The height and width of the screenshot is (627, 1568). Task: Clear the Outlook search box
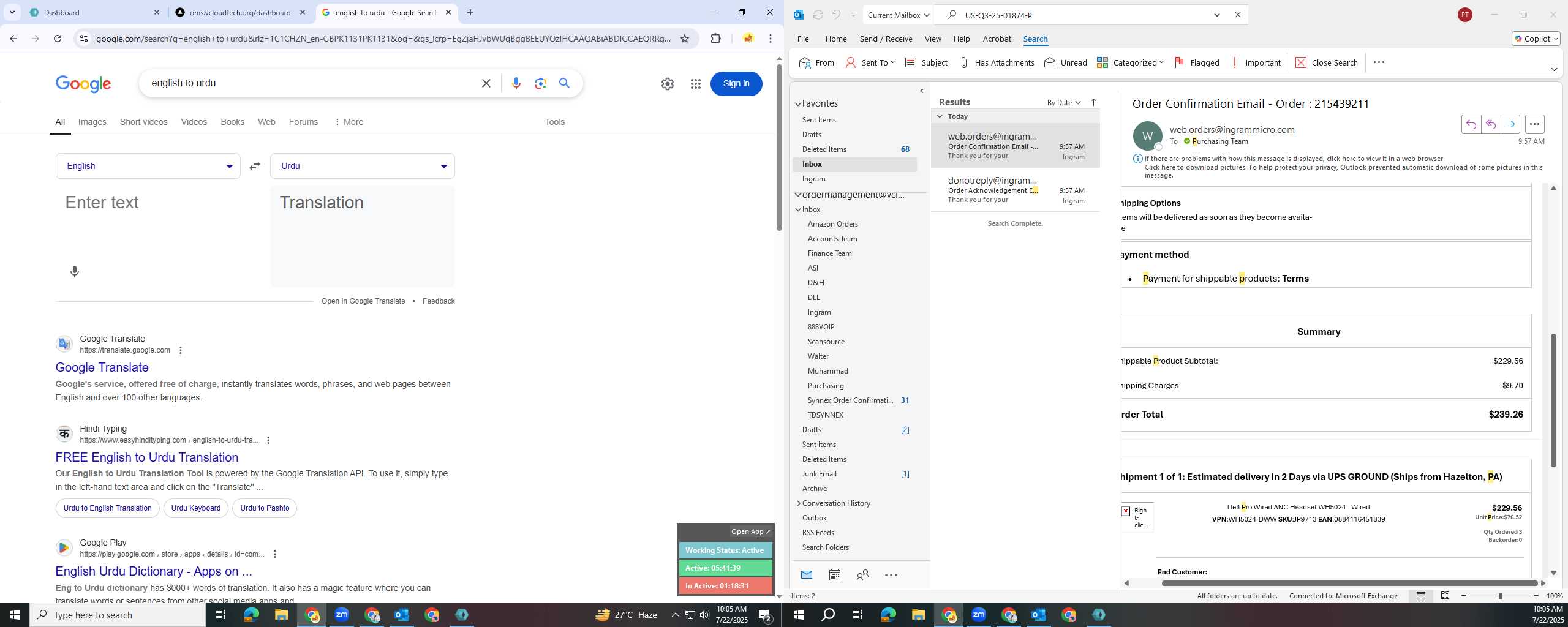click(1237, 15)
